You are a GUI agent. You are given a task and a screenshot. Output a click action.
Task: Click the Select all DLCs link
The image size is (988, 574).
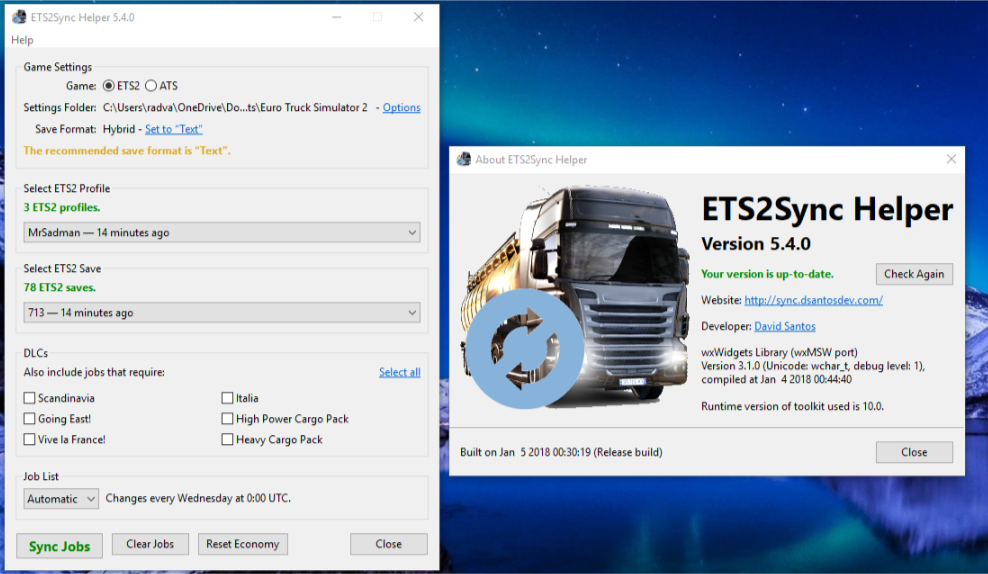point(399,372)
